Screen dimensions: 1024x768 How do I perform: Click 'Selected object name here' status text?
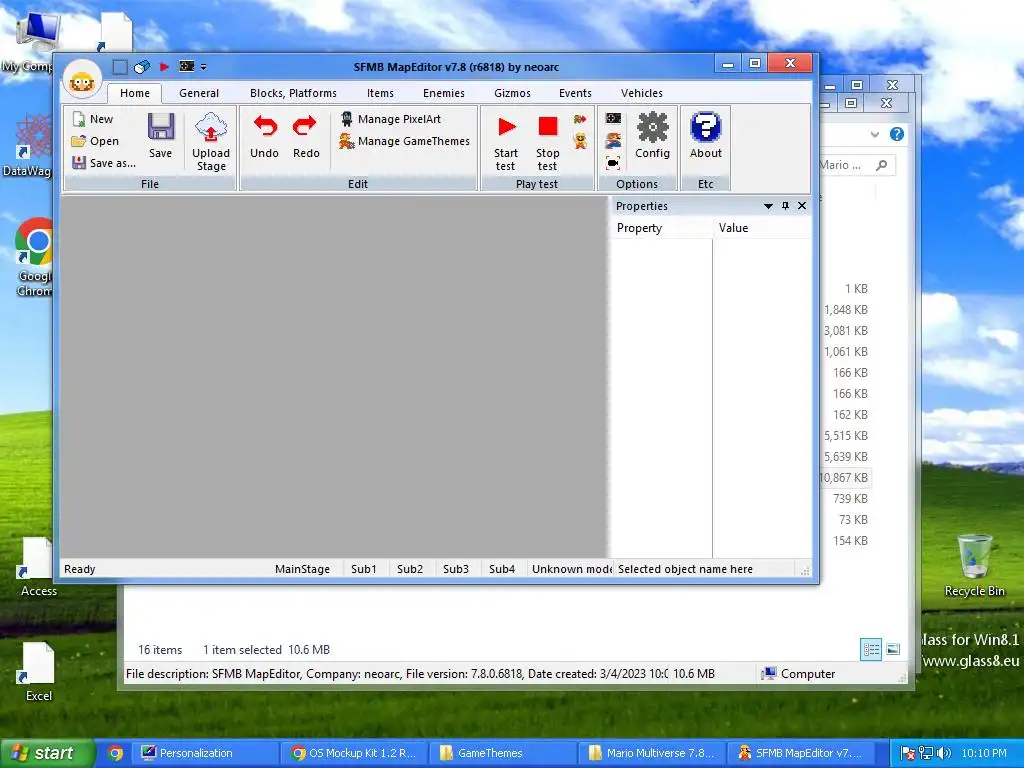pos(685,569)
